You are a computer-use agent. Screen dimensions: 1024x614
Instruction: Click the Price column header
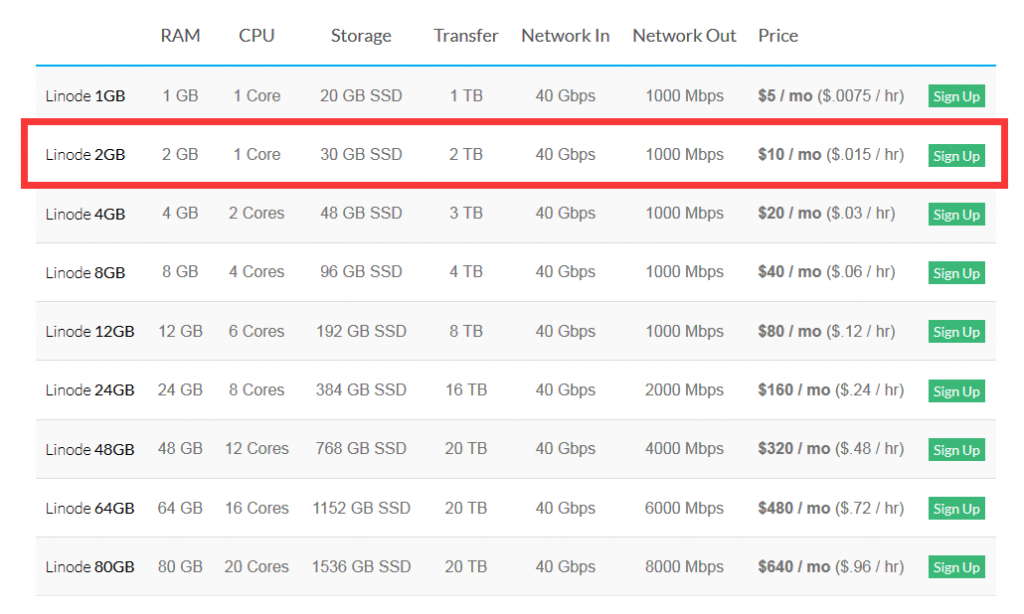pos(778,35)
